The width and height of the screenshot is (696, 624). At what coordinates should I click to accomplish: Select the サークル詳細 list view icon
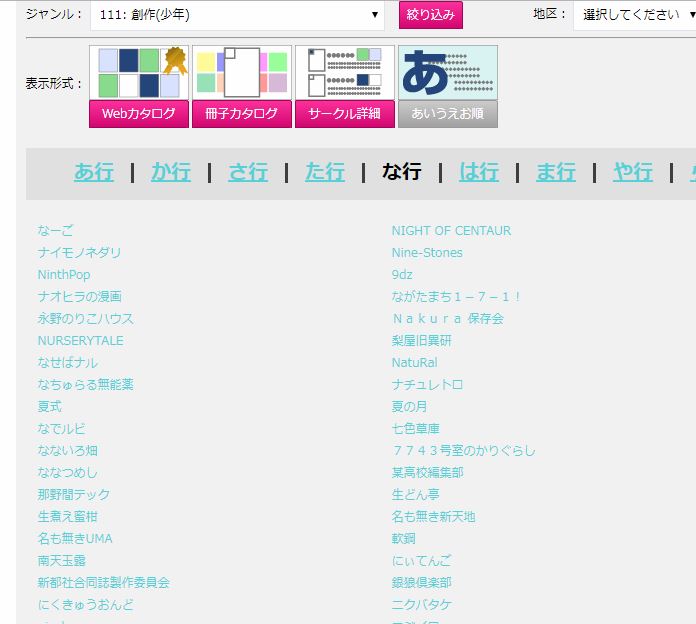[x=345, y=73]
